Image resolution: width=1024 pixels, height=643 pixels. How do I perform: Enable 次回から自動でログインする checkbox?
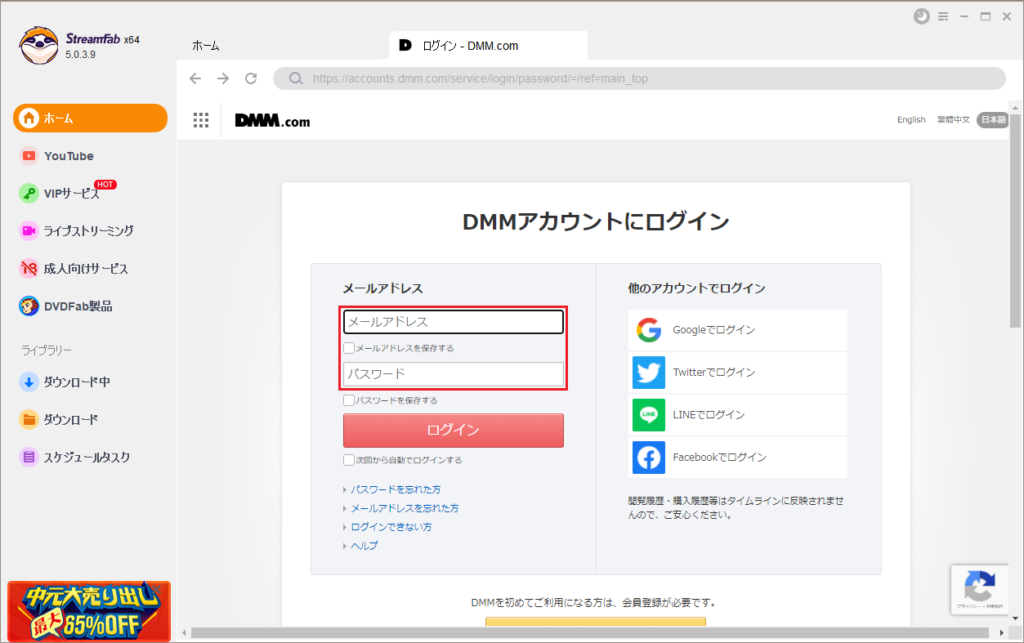coord(349,460)
